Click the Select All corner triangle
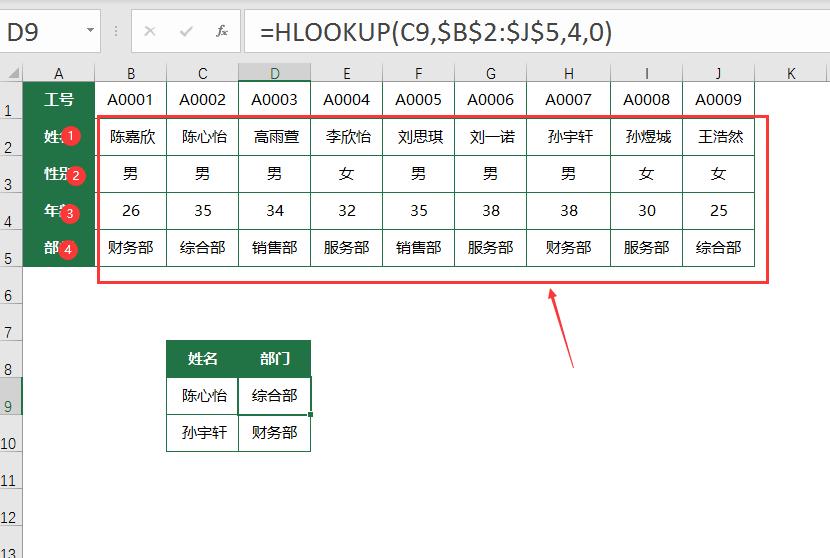Screen dimensions: 830x558 pyautogui.click(x=12, y=73)
